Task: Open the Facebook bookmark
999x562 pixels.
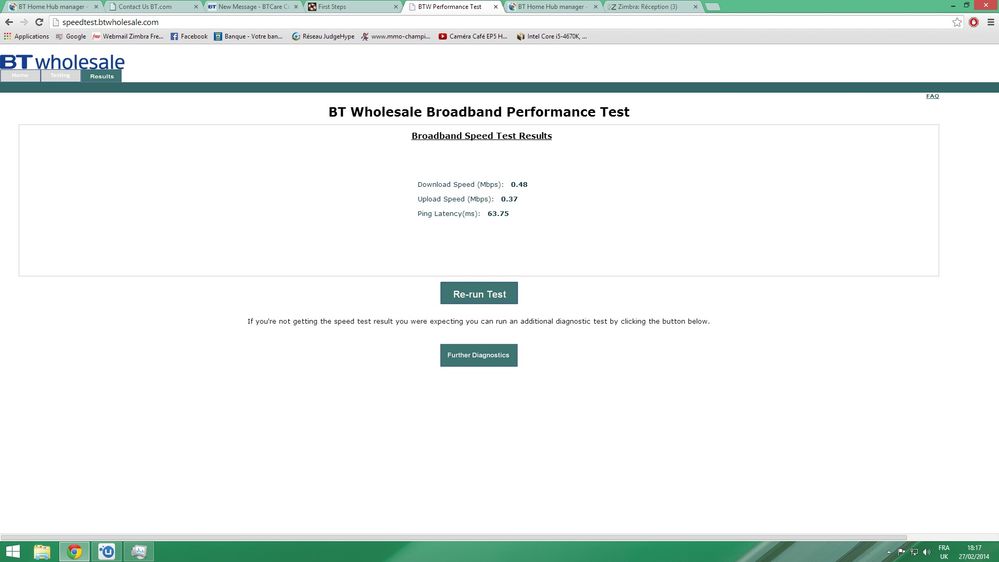Action: point(189,36)
